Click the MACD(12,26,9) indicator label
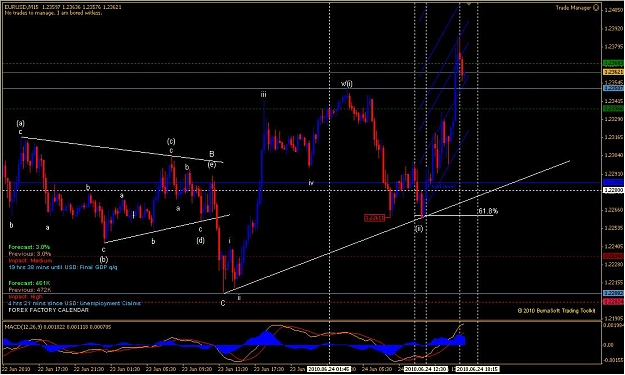The image size is (625, 375). [58, 327]
